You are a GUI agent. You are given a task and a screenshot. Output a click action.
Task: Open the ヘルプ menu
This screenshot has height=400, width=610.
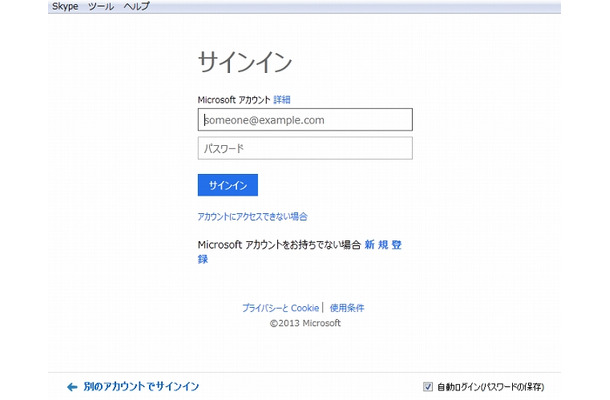click(136, 7)
